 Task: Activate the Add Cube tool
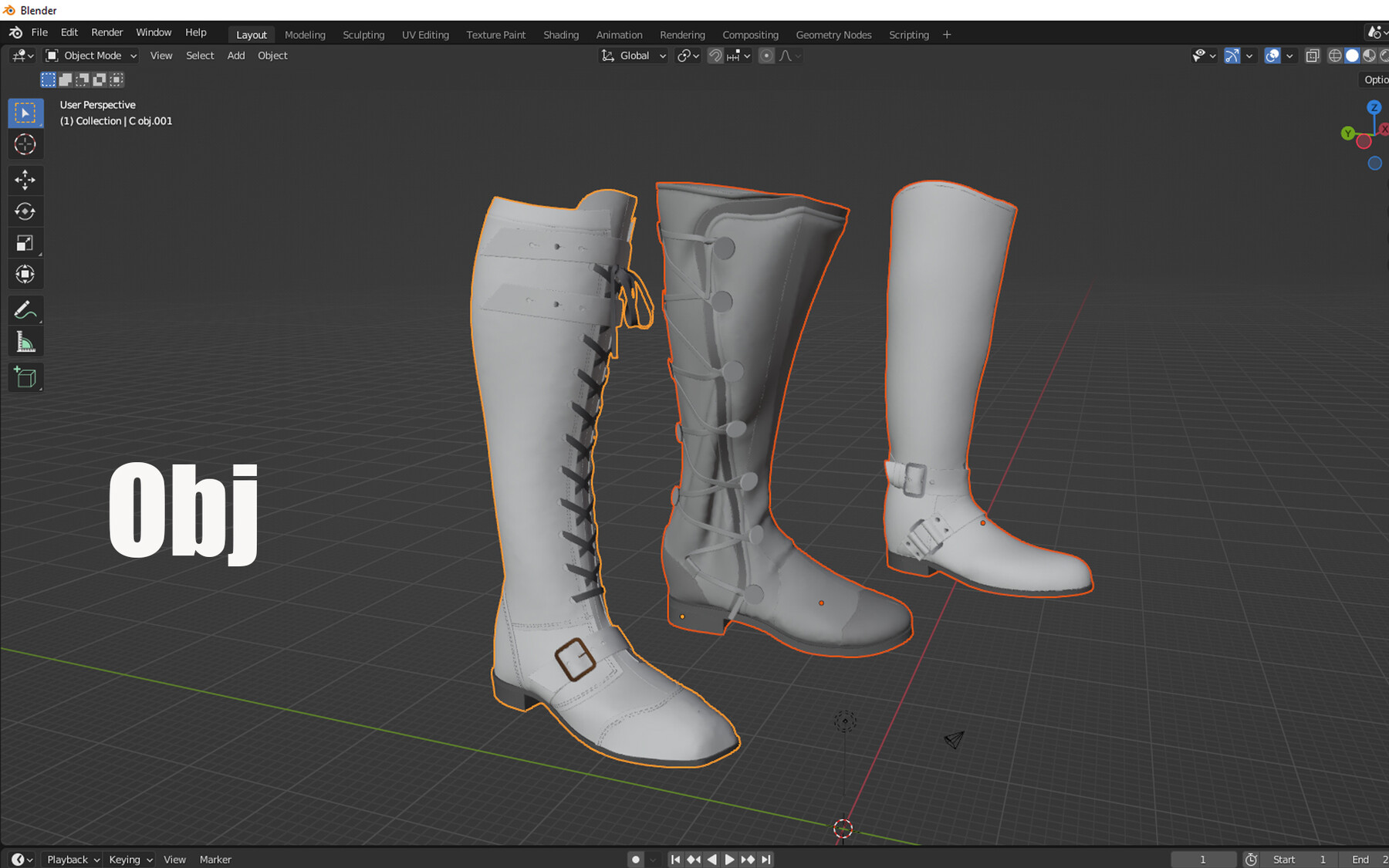25,377
